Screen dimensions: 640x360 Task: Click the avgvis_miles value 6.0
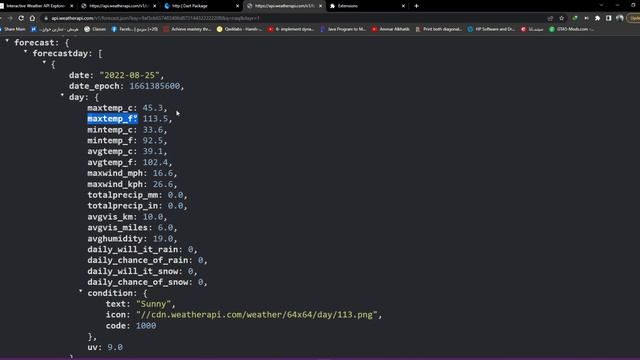tap(165, 228)
